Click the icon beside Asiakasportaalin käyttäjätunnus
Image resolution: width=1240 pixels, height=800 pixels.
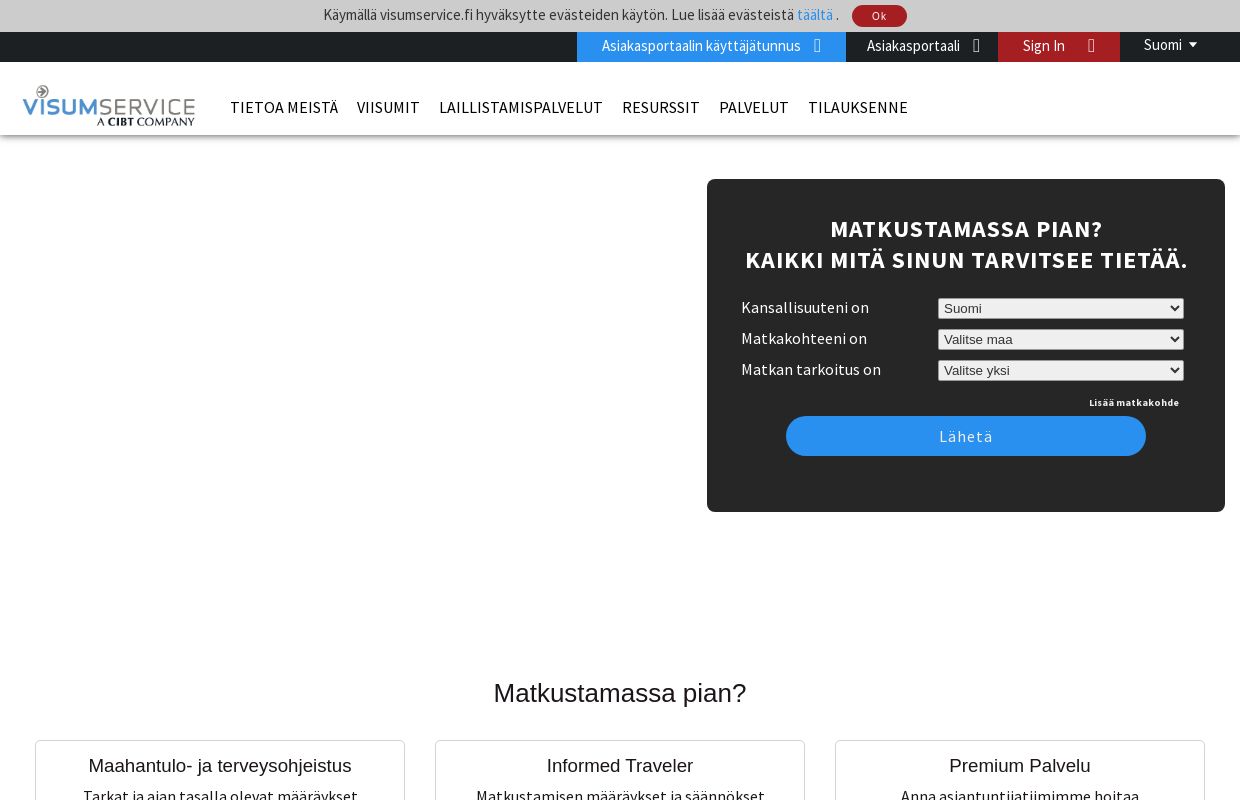(816, 45)
